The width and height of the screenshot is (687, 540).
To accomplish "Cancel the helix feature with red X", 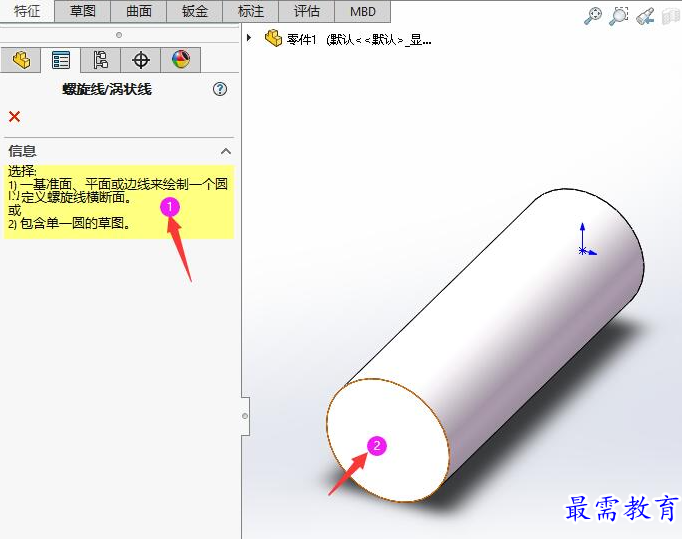I will 14,117.
